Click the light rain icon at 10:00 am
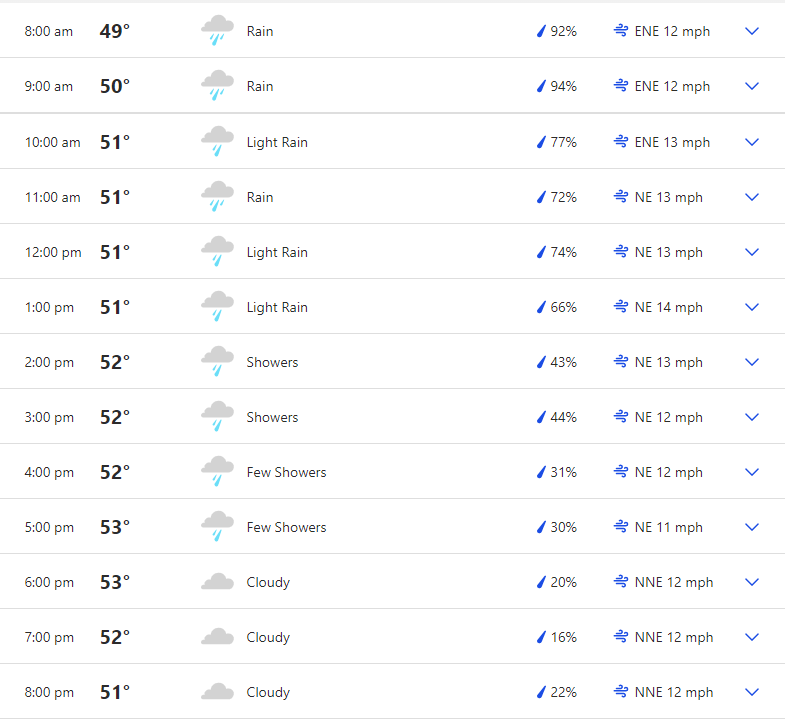 click(217, 142)
